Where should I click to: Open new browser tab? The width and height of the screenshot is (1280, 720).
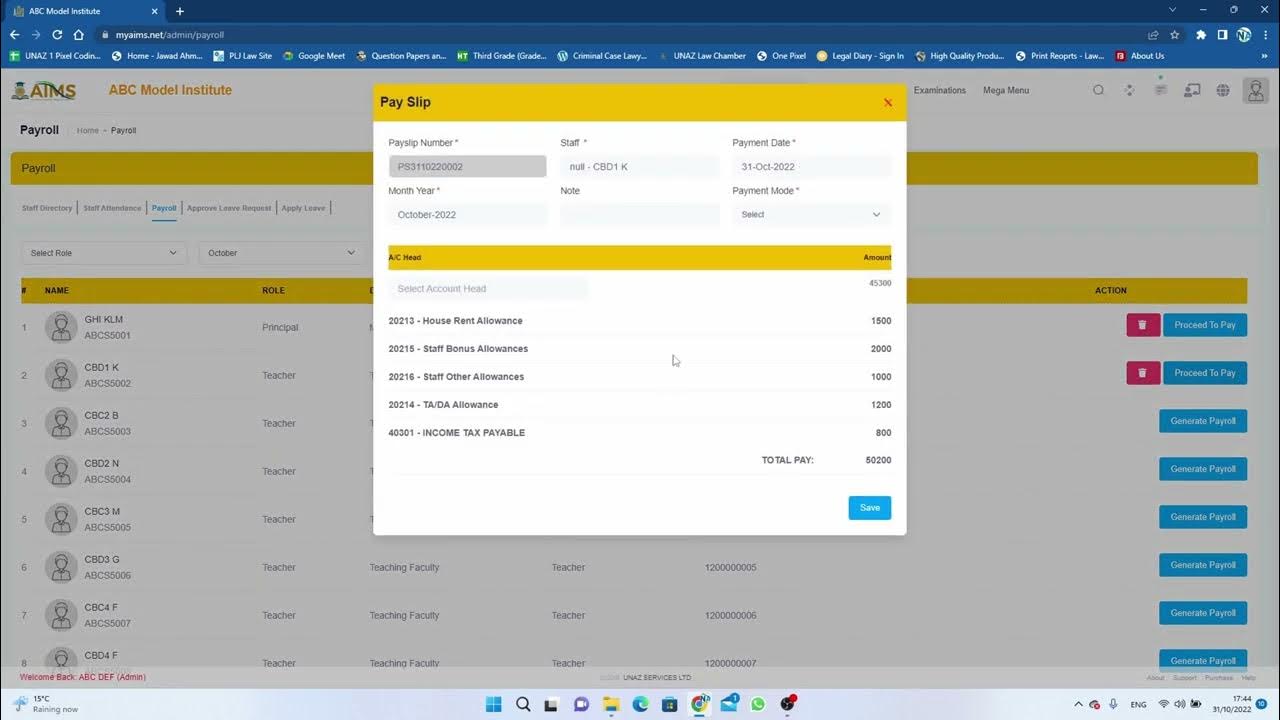pyautogui.click(x=180, y=11)
